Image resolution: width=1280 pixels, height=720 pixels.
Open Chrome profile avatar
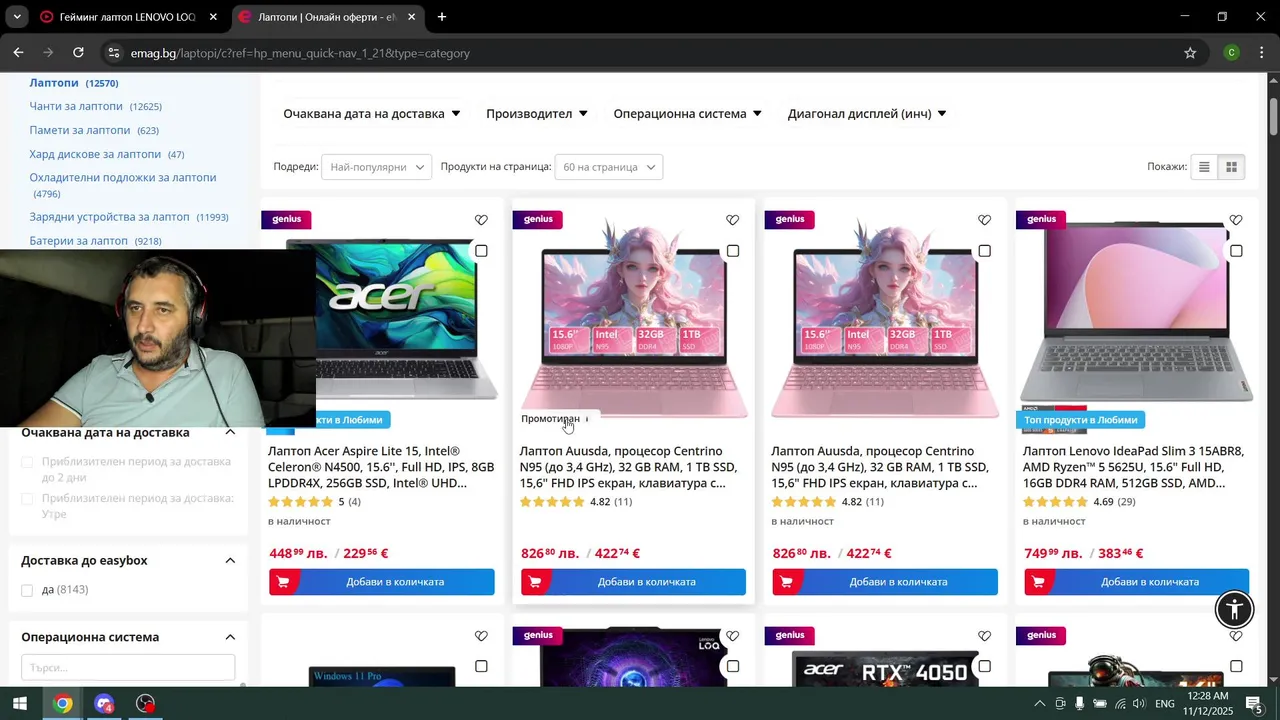(x=1232, y=53)
